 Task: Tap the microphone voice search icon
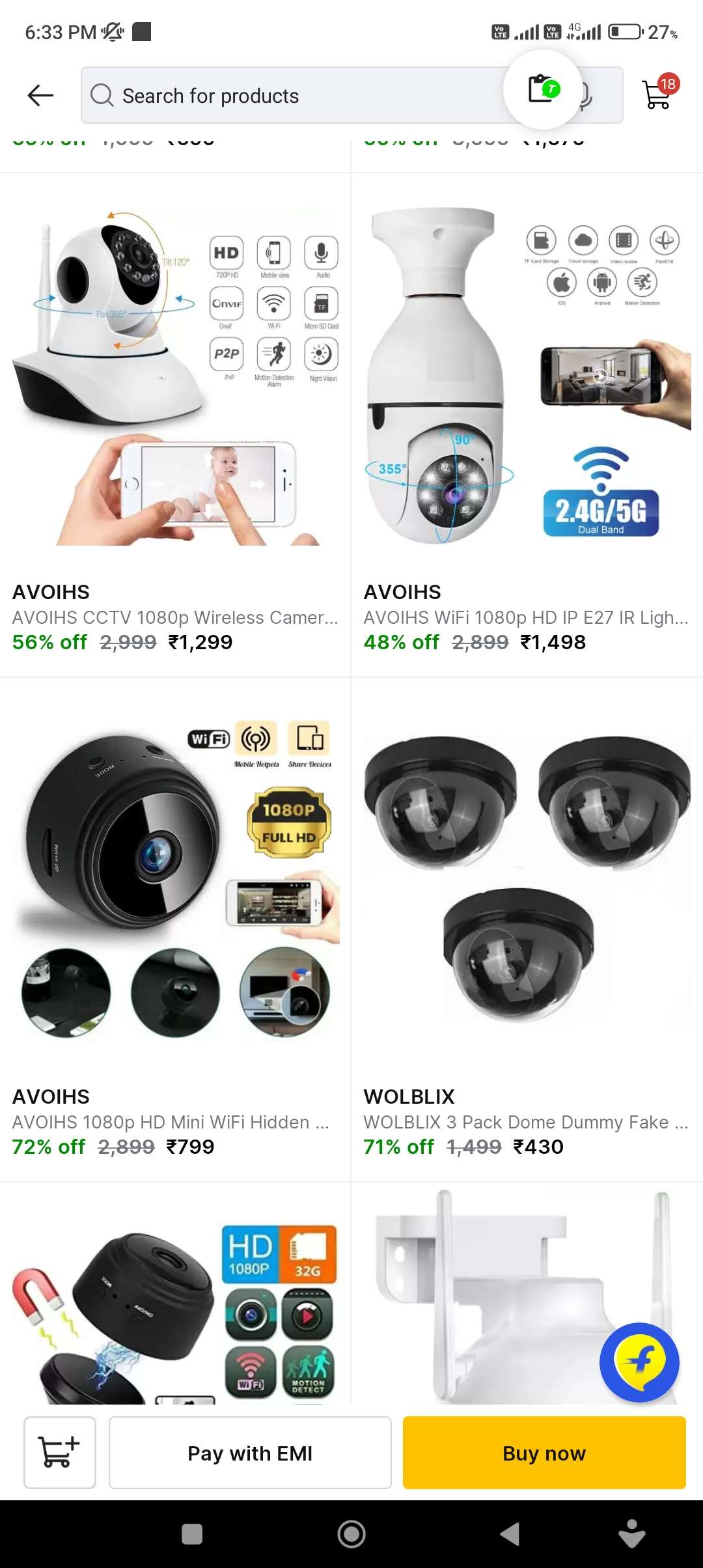[586, 96]
